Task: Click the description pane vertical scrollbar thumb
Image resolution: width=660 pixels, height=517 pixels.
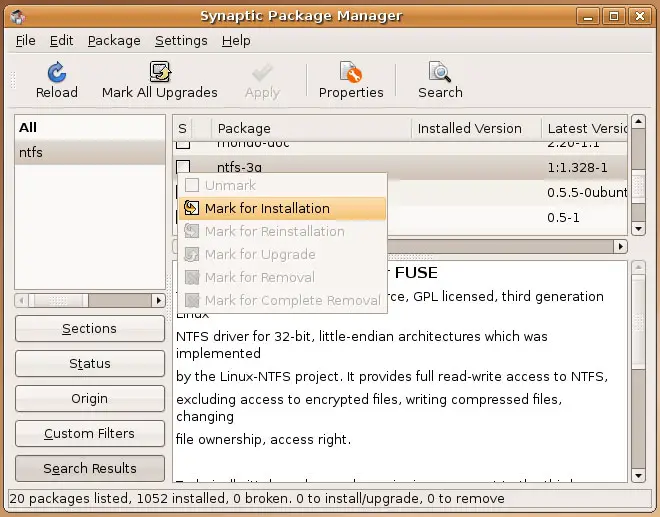Action: click(x=639, y=322)
